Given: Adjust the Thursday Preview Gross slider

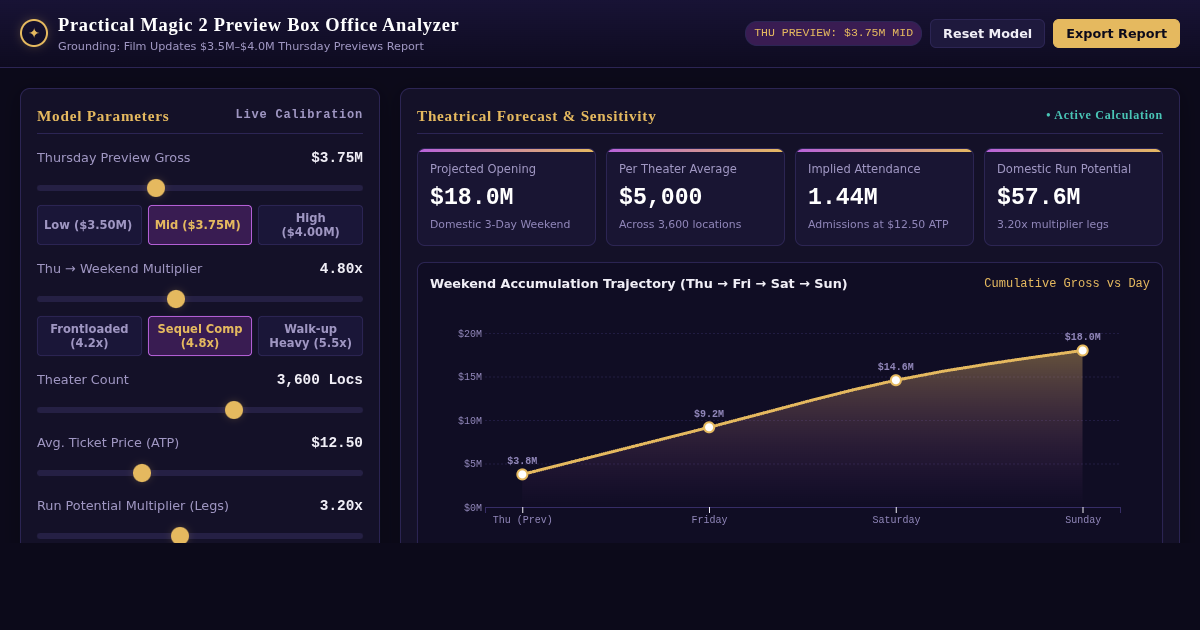Looking at the screenshot, I should click(x=200, y=188).
